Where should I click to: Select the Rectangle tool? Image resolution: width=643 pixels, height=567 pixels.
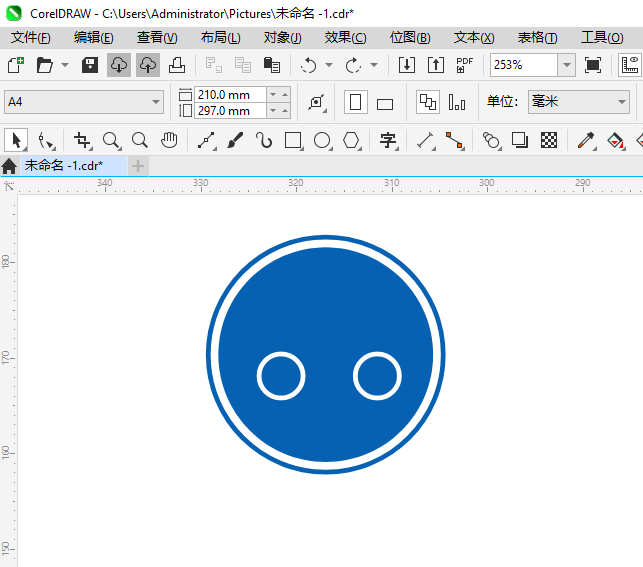pos(294,140)
